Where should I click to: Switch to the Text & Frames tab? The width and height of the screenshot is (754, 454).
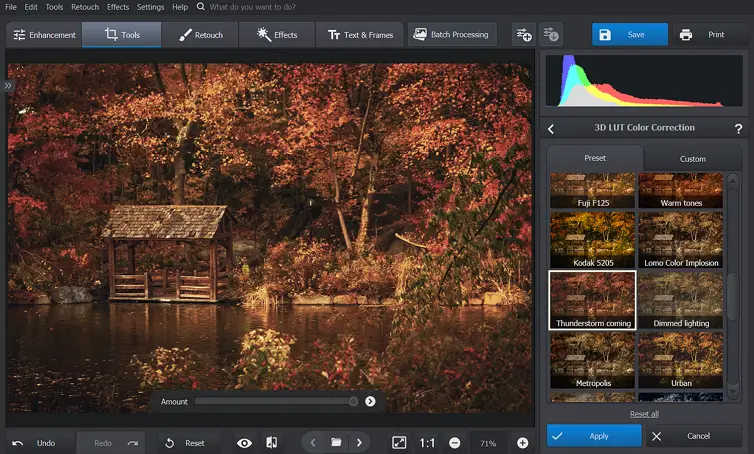tap(360, 35)
